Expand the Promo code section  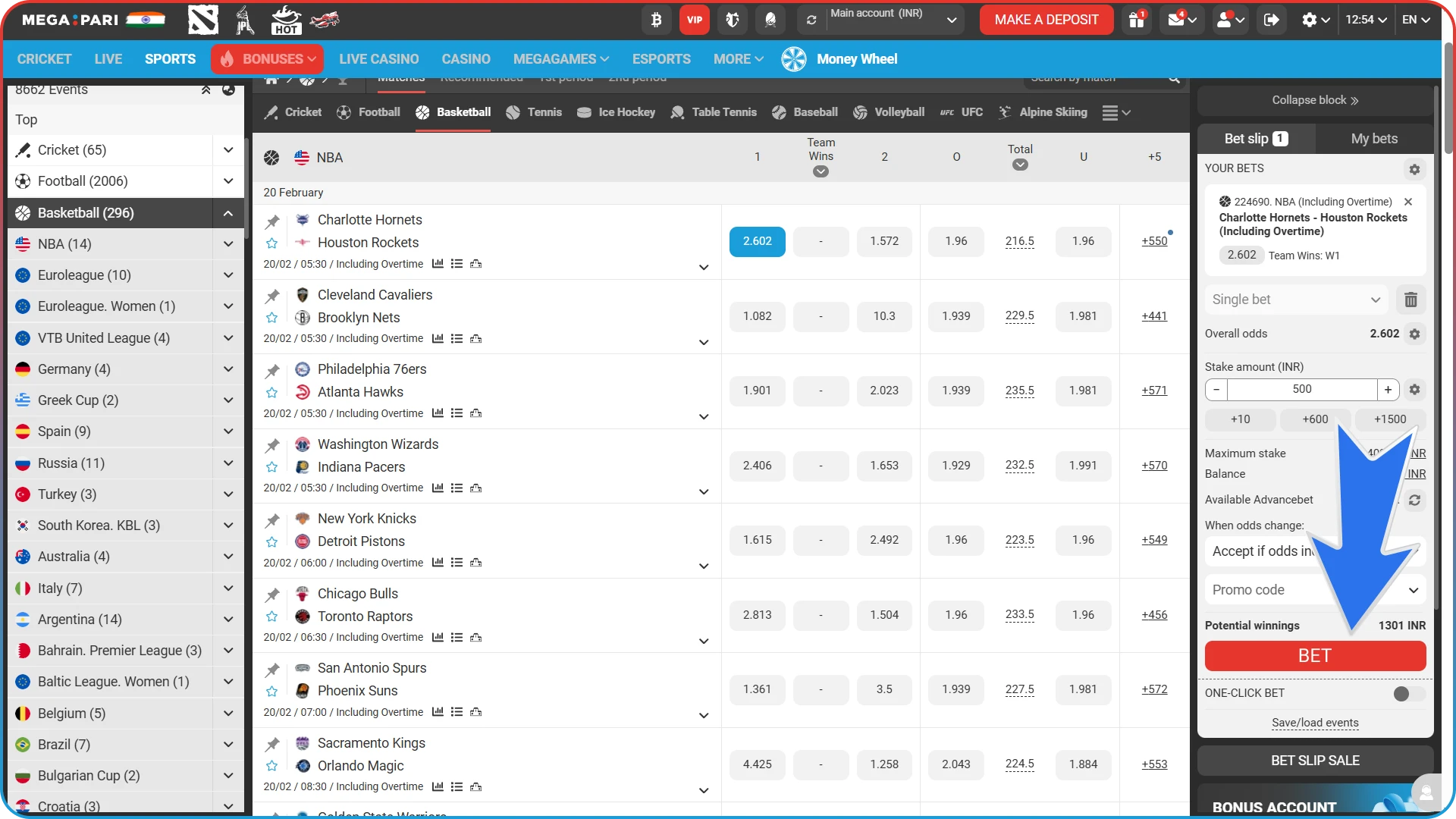click(x=1412, y=589)
